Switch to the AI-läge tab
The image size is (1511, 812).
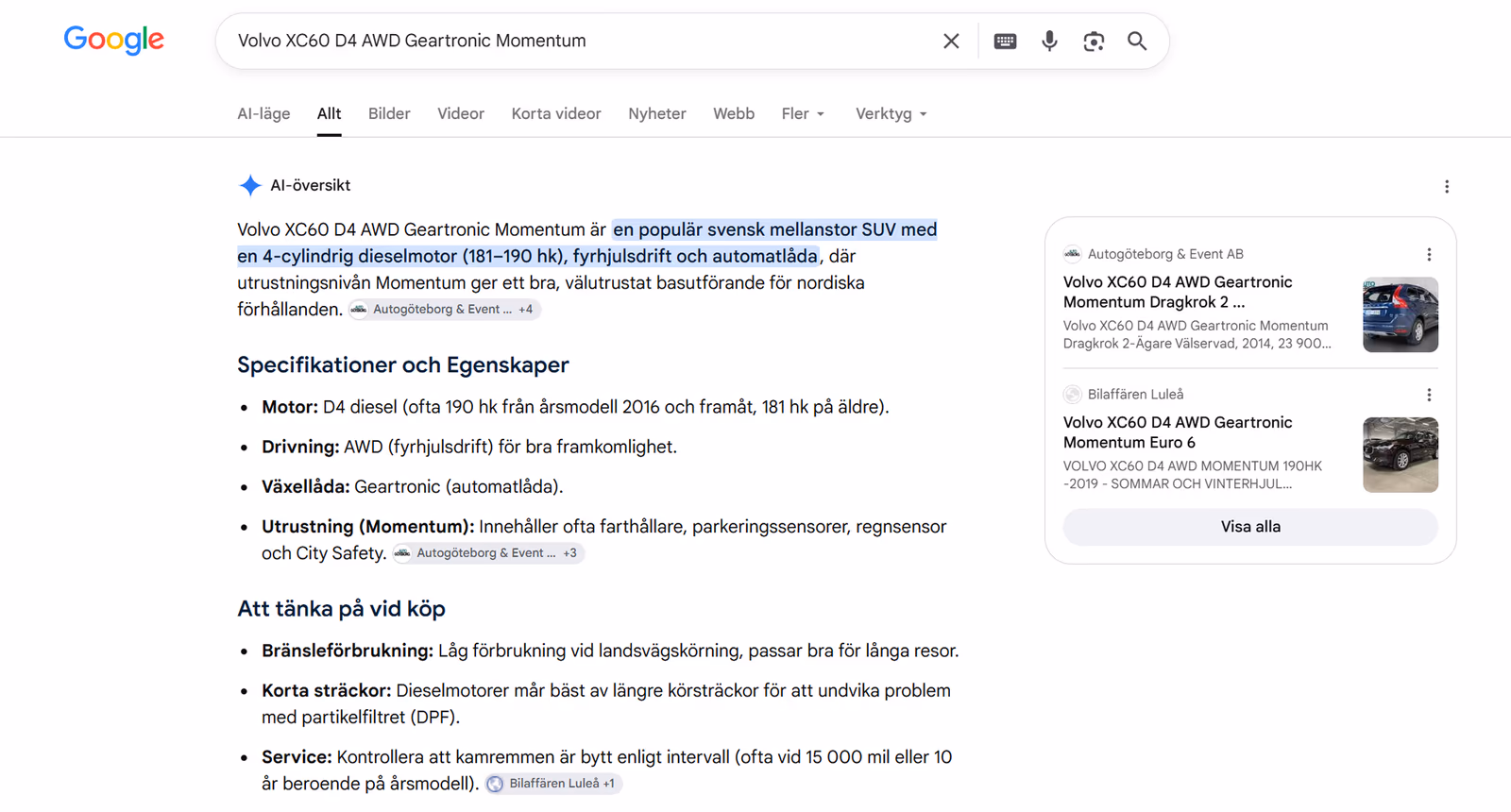[263, 113]
